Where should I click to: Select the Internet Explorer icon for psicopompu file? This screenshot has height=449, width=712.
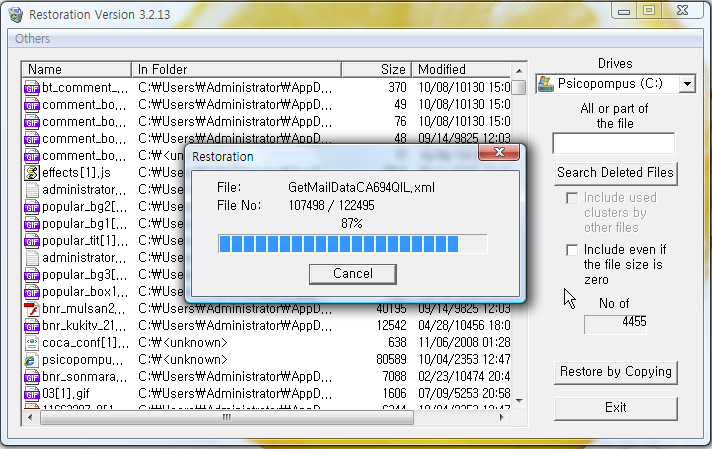click(x=30, y=360)
